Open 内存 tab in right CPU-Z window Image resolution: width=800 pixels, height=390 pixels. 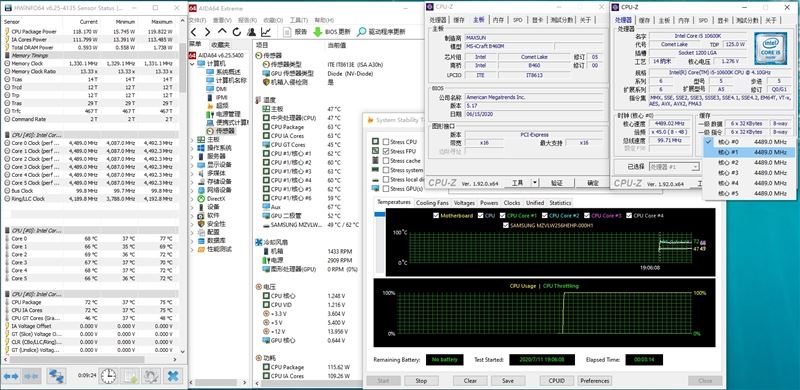(684, 20)
